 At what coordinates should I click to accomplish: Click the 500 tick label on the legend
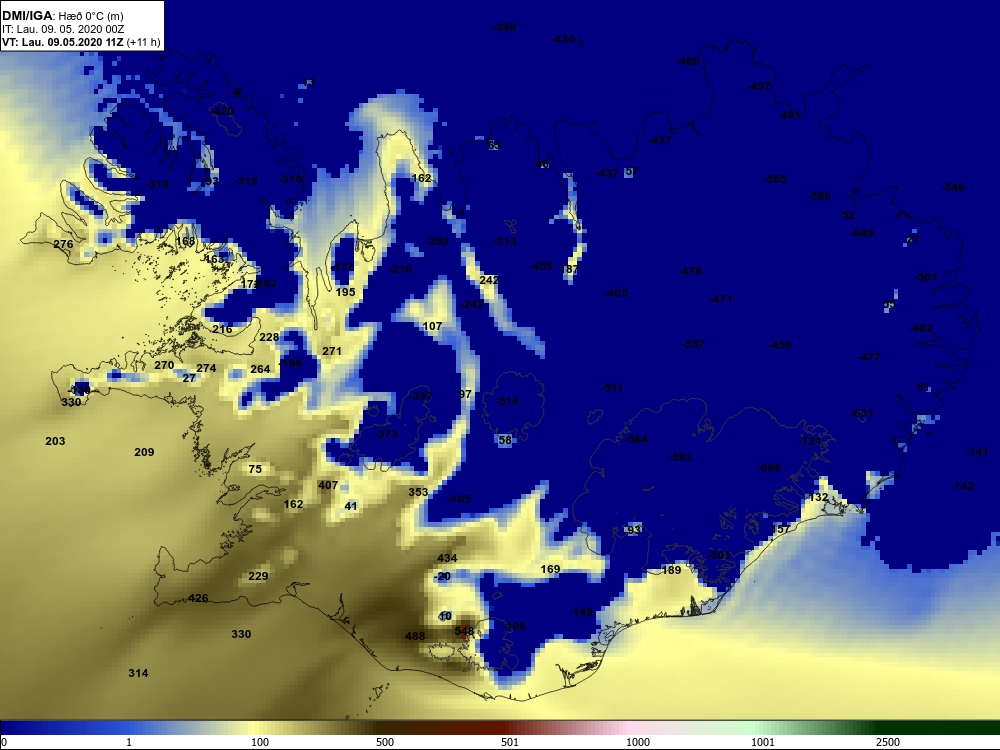(x=385, y=742)
